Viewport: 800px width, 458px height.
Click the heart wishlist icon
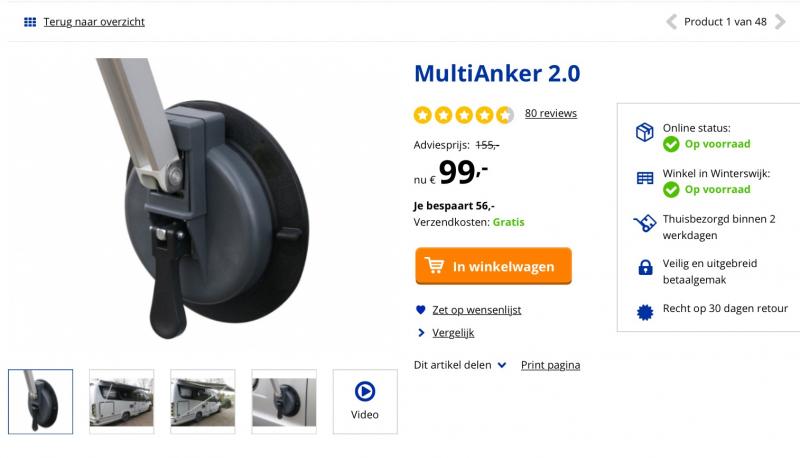click(420, 310)
